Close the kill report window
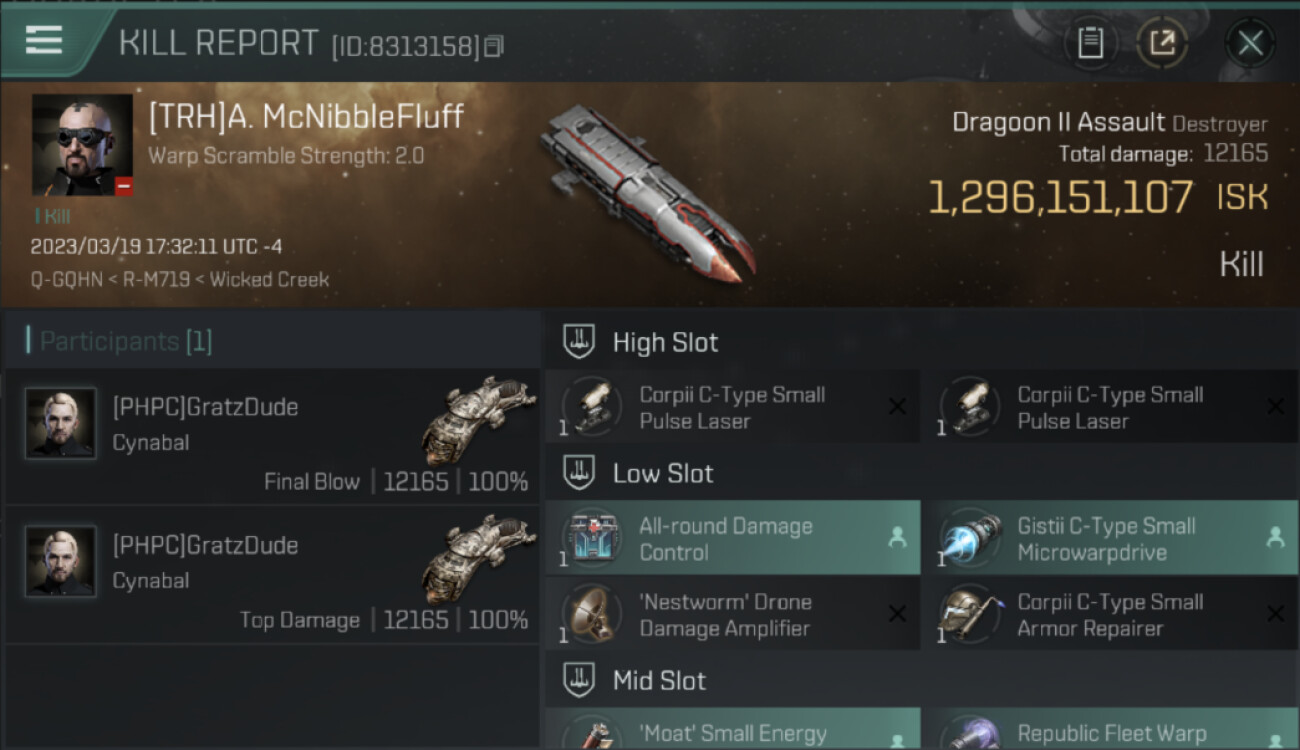The width and height of the screenshot is (1300, 750). 1250,43
